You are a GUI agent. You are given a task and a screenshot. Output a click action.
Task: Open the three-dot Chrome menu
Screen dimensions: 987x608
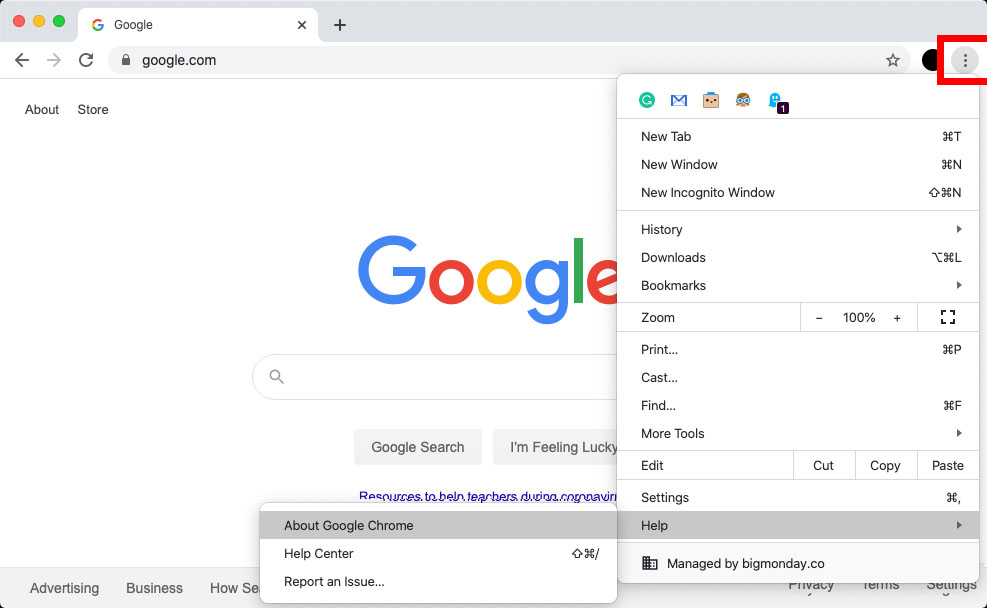tap(964, 60)
